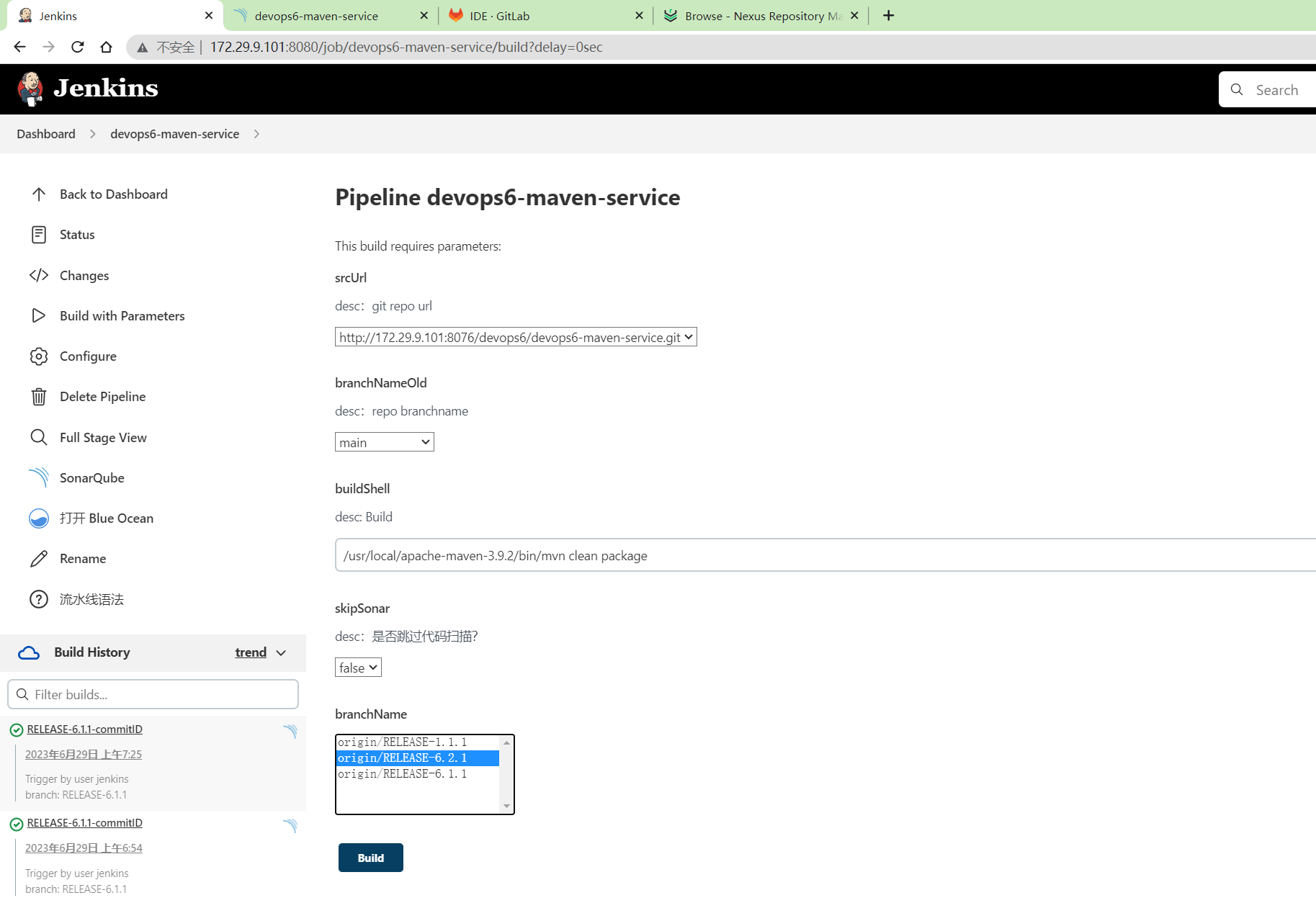Image resolution: width=1316 pixels, height=903 pixels.
Task: Click the Full Stage View magnifier icon
Action: click(39, 437)
